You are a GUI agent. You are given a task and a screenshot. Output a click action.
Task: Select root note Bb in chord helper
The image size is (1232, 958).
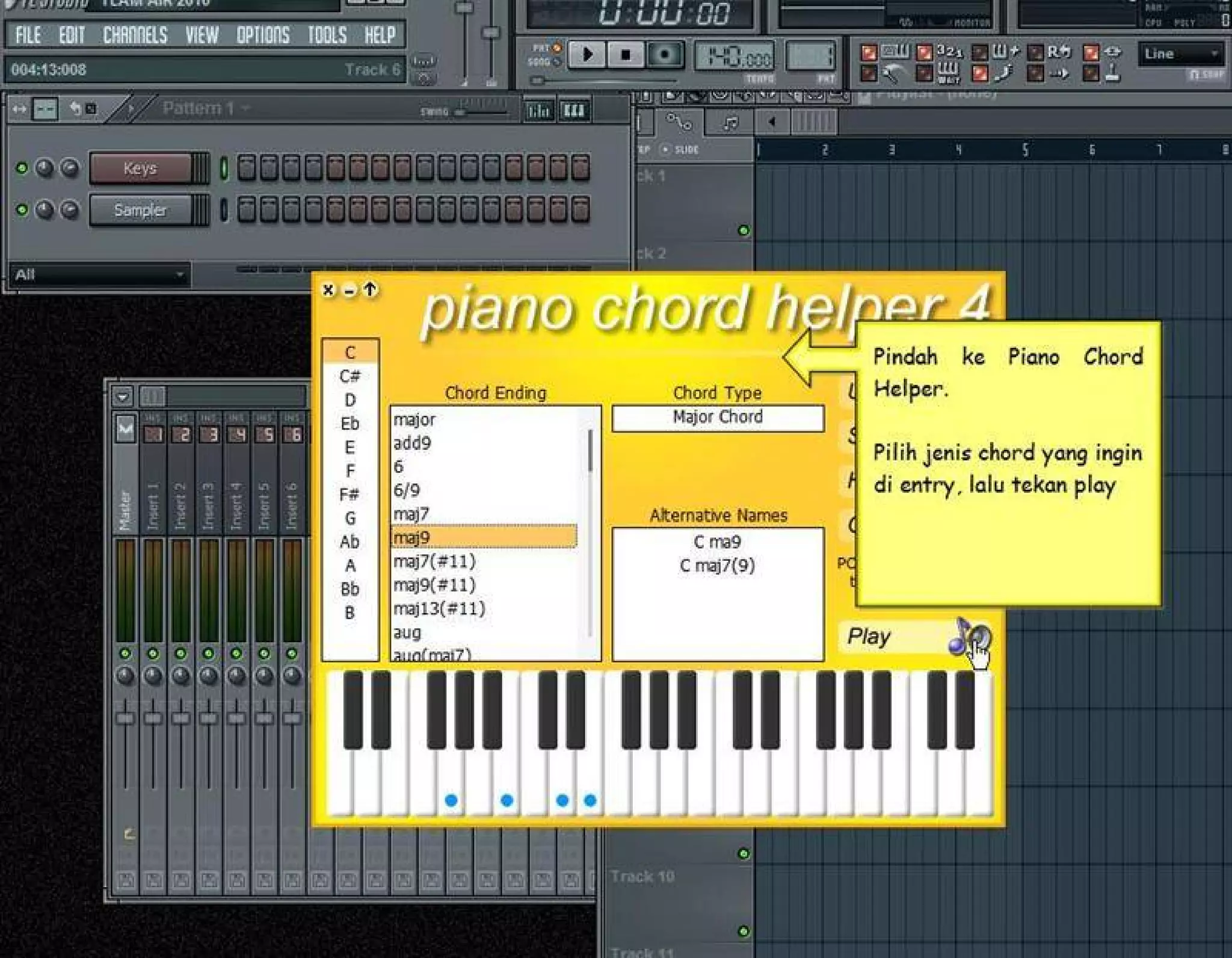tap(350, 589)
